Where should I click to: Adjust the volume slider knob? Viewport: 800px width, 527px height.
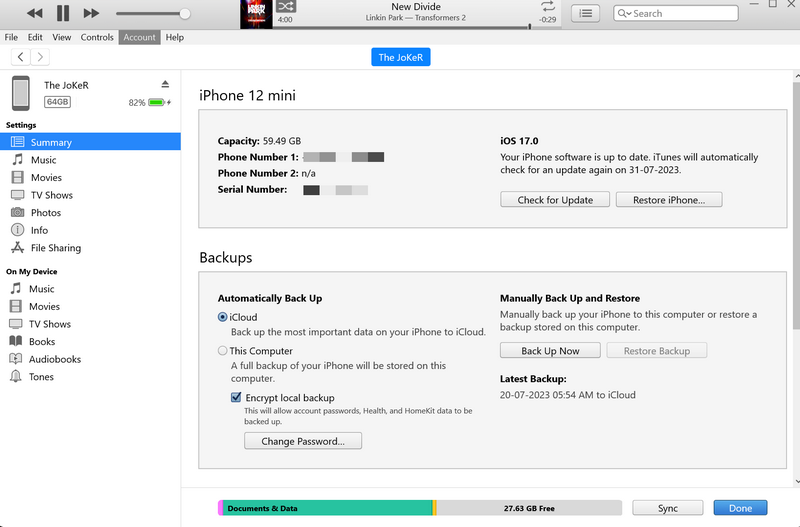pyautogui.click(x=185, y=14)
